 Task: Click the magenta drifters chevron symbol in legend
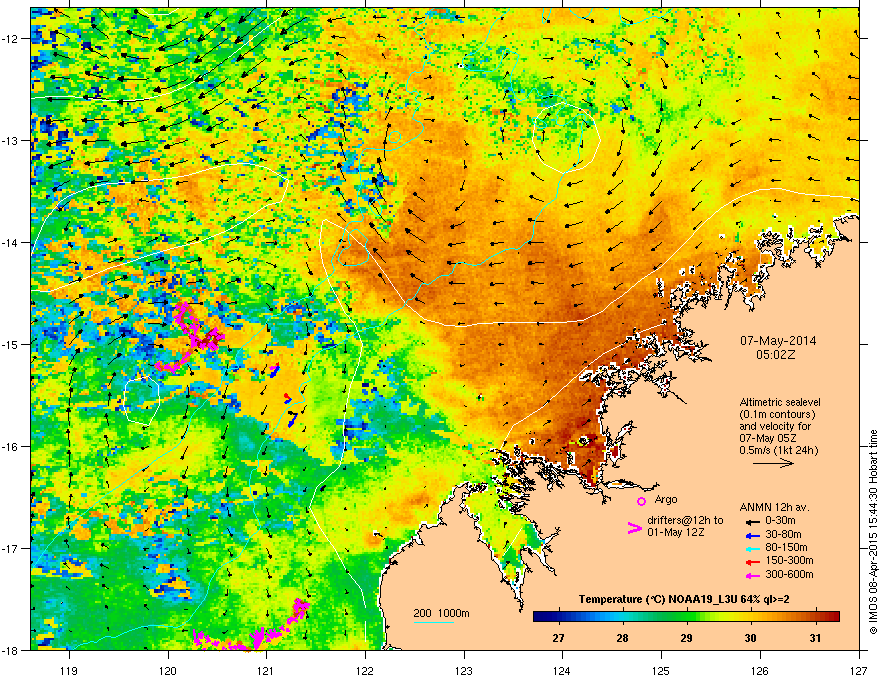pos(634,527)
